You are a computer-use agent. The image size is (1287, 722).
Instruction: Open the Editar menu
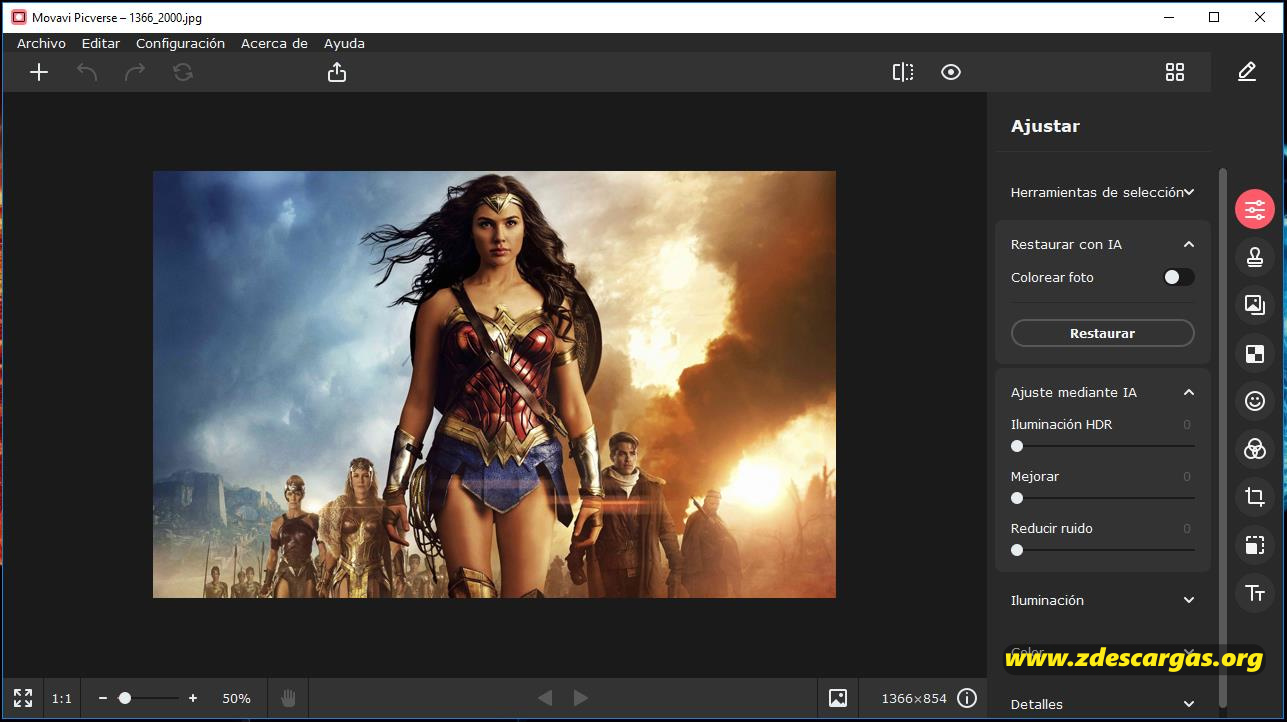coord(101,43)
